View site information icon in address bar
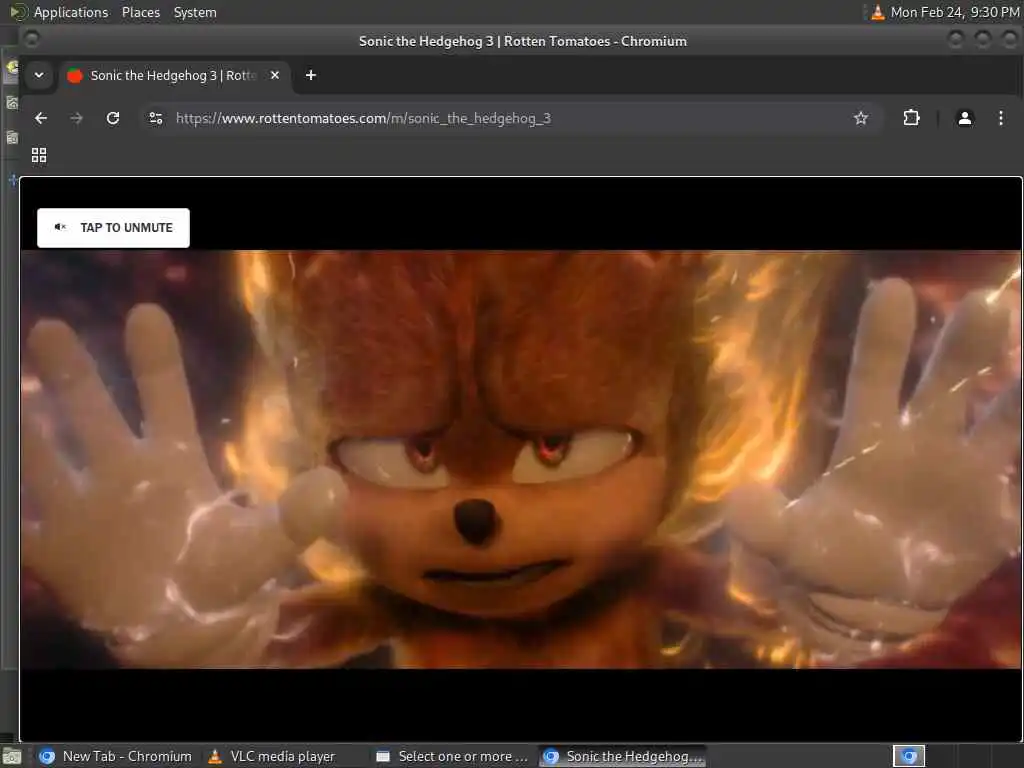1024x768 pixels. tap(156, 118)
